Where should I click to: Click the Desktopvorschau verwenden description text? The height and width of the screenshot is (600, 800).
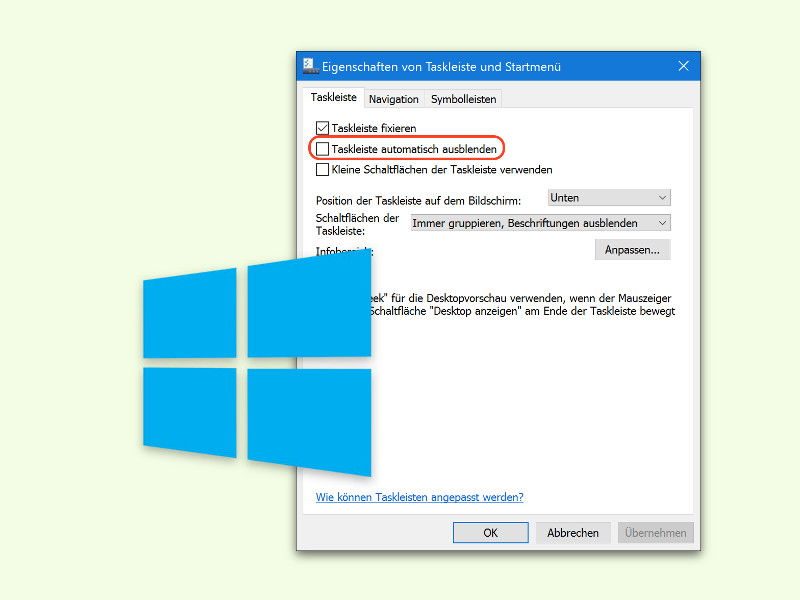point(521,305)
